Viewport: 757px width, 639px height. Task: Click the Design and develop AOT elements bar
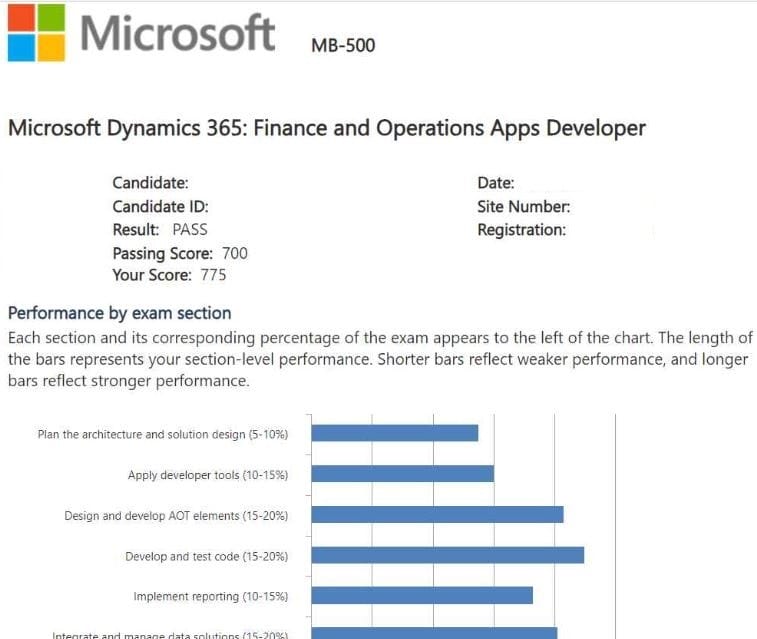click(x=437, y=514)
